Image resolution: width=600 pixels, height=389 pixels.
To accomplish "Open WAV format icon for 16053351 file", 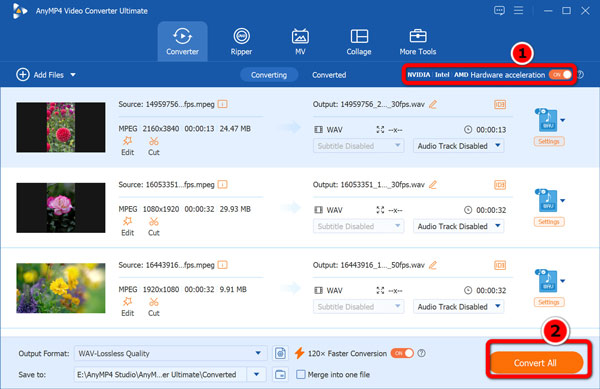I will [x=547, y=200].
